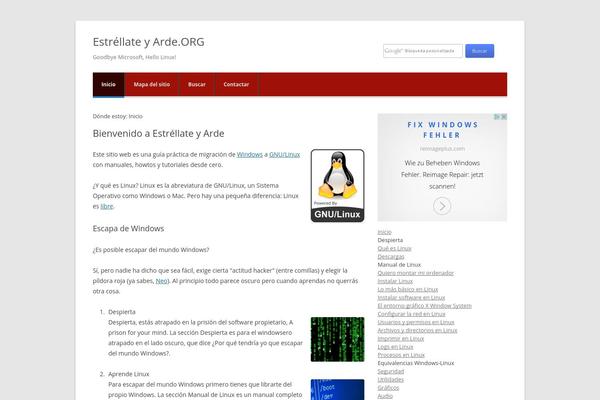Open 'Instalar software en Linux' link
The image size is (600, 400).
[411, 297]
